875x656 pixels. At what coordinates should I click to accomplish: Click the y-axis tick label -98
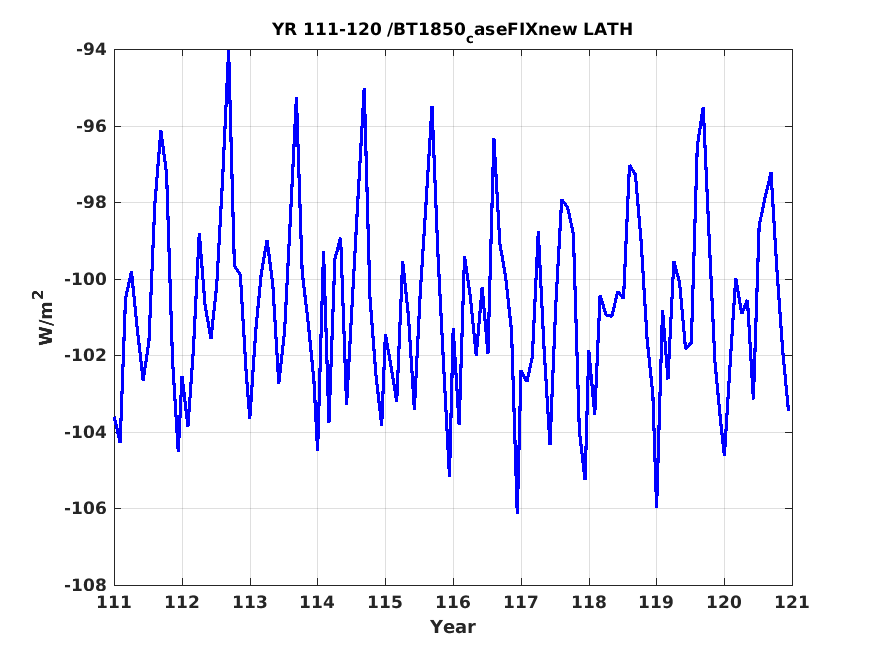[x=91, y=202]
